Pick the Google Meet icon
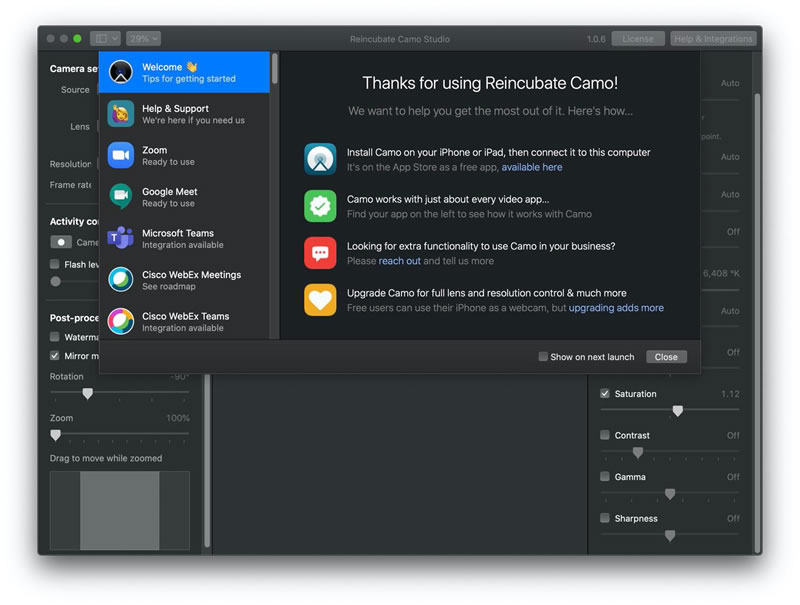 (121, 196)
